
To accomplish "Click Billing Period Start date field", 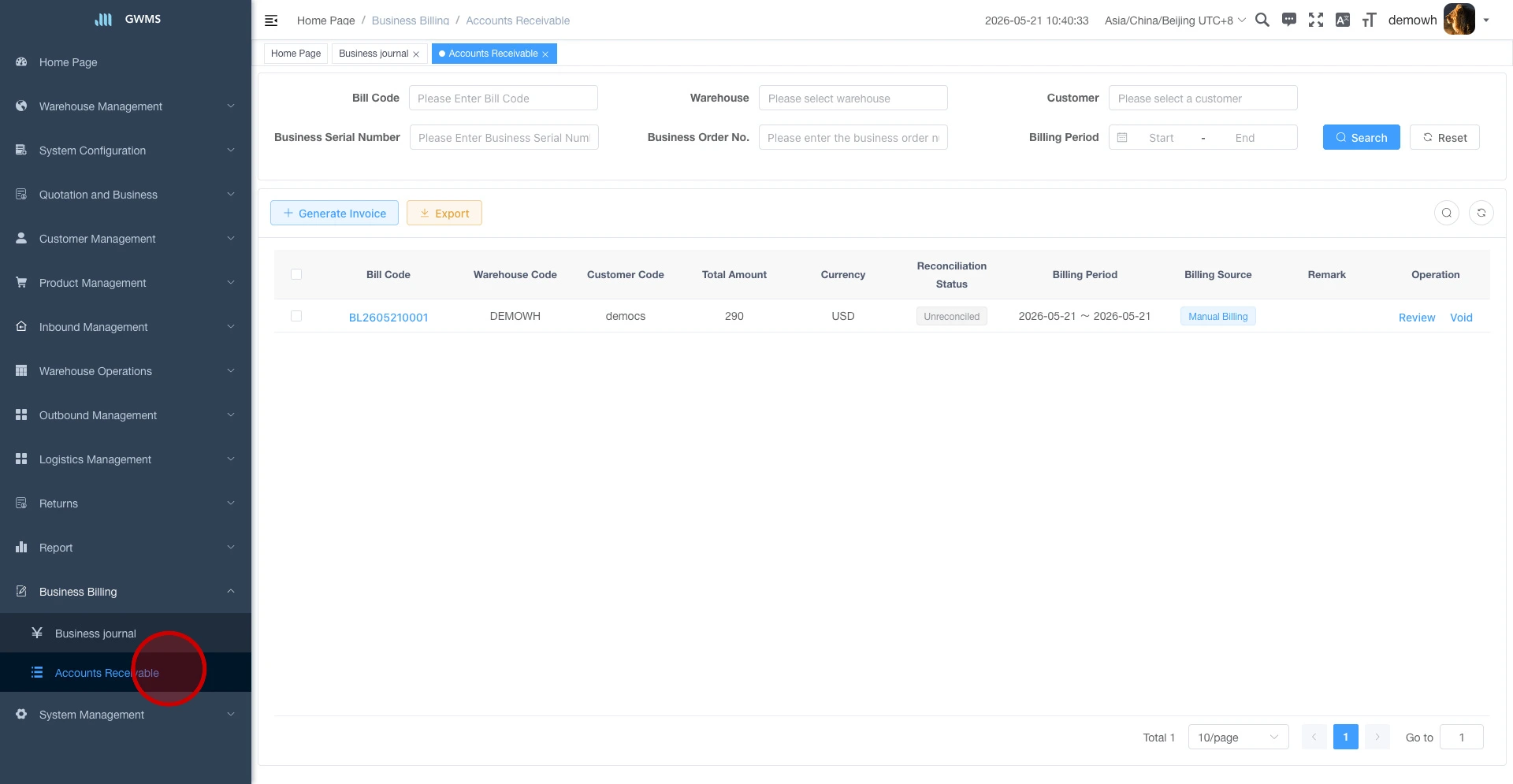I will click(x=1161, y=138).
